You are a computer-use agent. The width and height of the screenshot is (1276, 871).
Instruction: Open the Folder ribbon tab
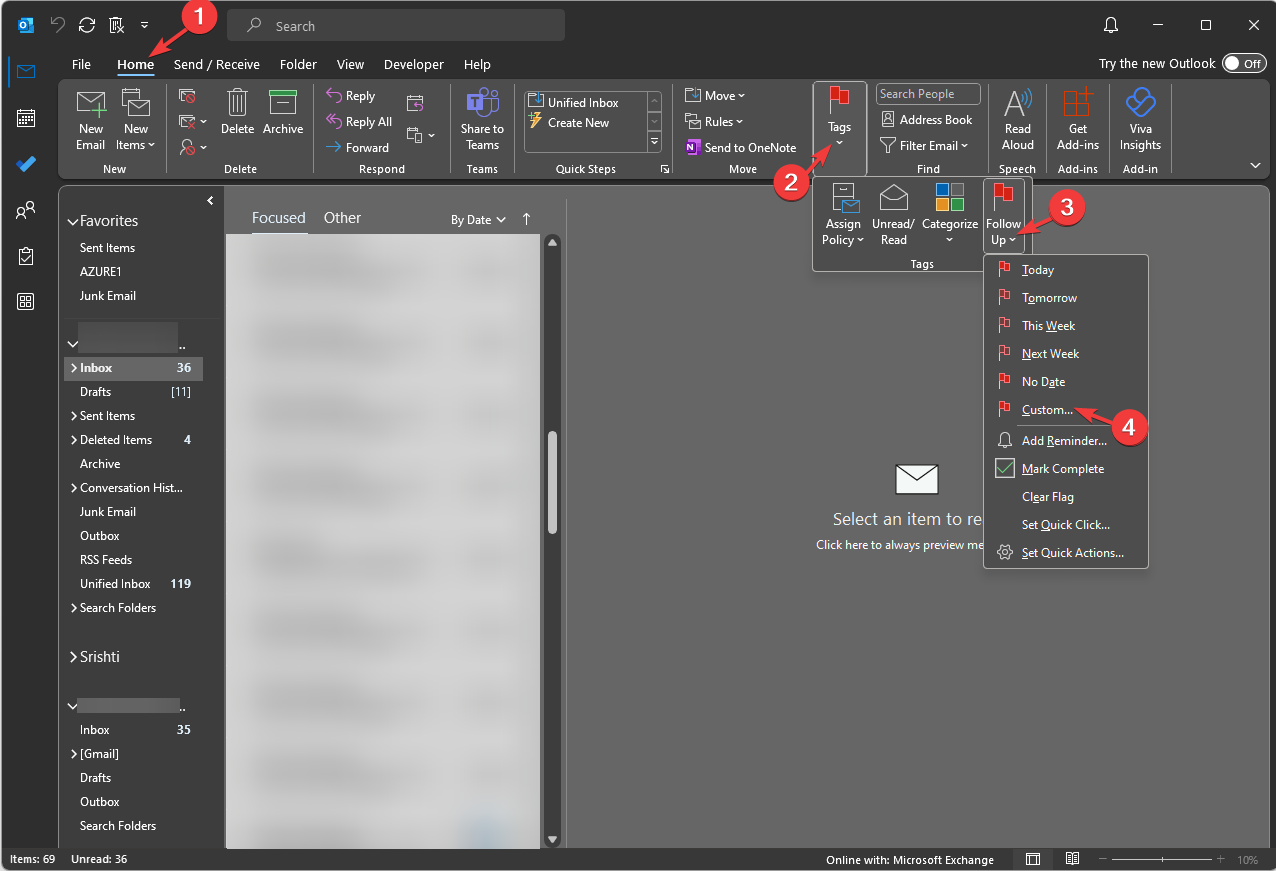(x=298, y=64)
